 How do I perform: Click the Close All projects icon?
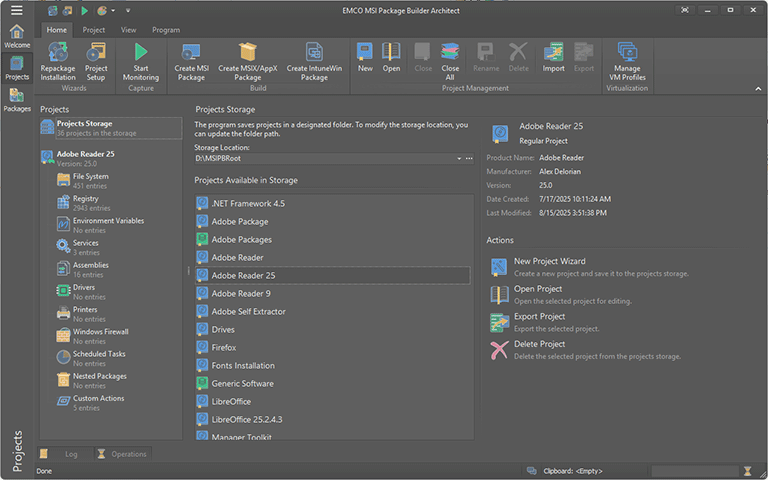point(450,54)
